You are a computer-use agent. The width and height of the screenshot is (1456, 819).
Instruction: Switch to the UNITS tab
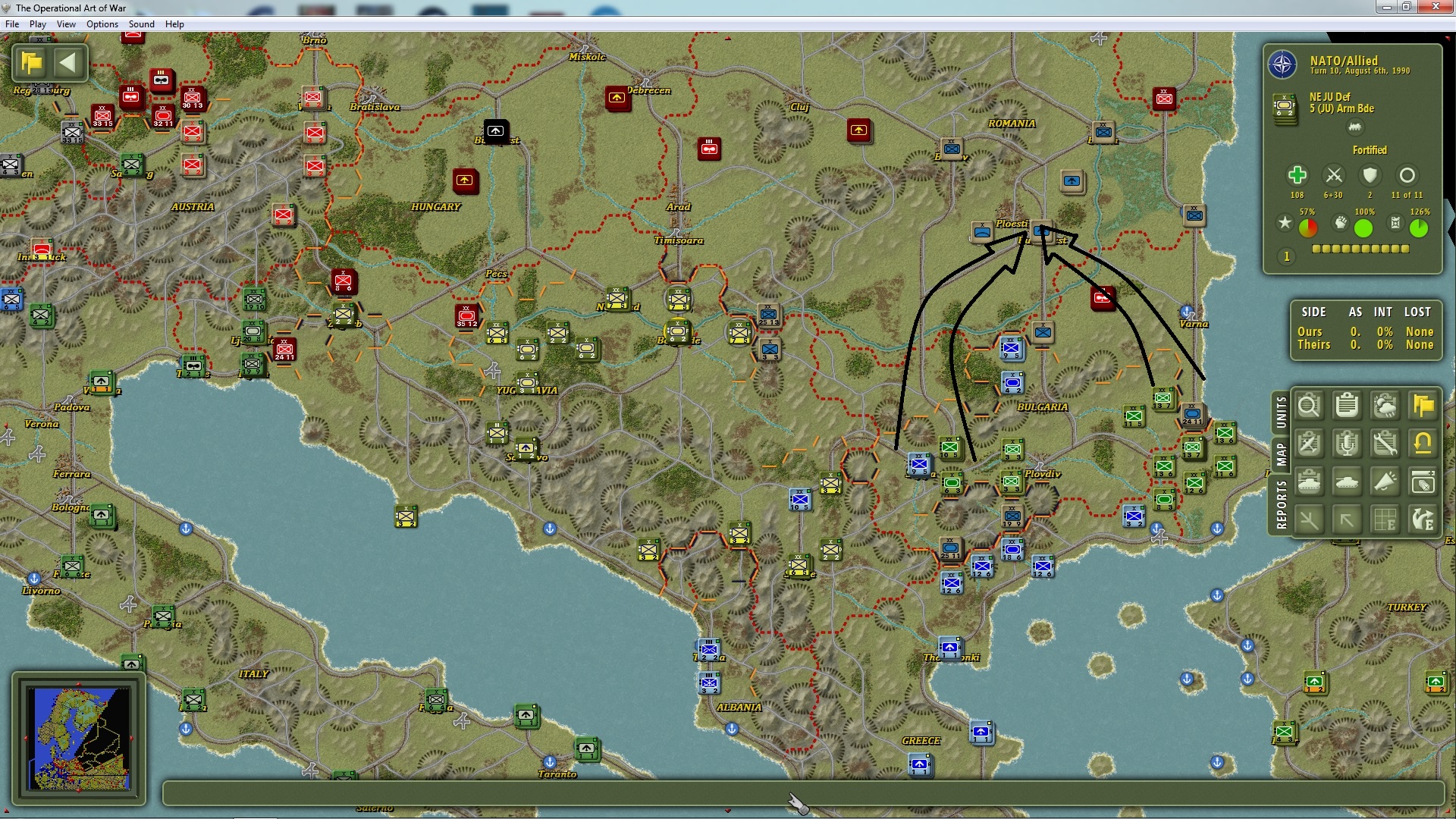click(1281, 412)
